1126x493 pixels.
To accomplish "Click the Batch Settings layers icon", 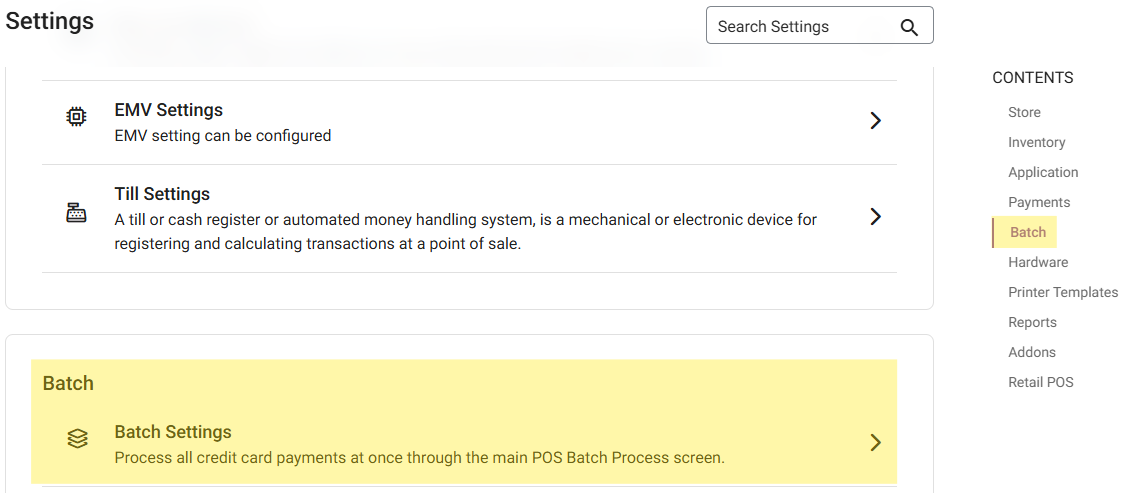I will pos(78,439).
